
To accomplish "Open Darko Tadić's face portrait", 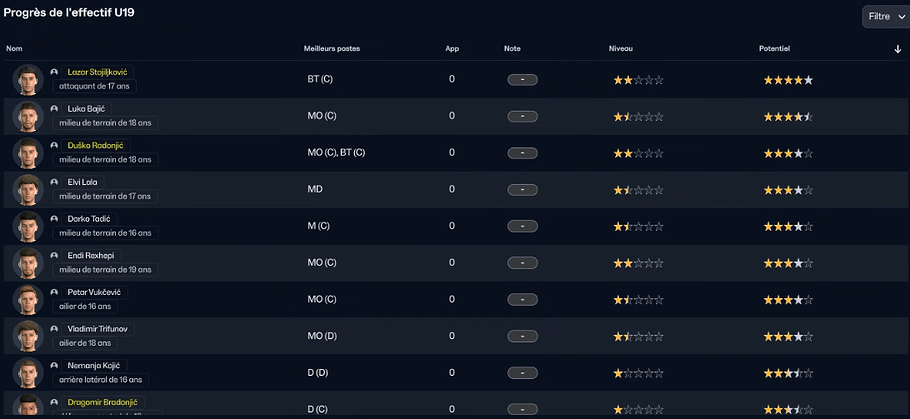I will click(x=28, y=226).
